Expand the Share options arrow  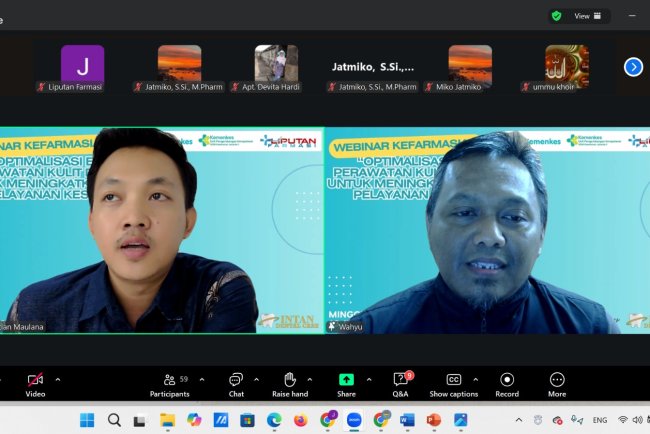(369, 379)
